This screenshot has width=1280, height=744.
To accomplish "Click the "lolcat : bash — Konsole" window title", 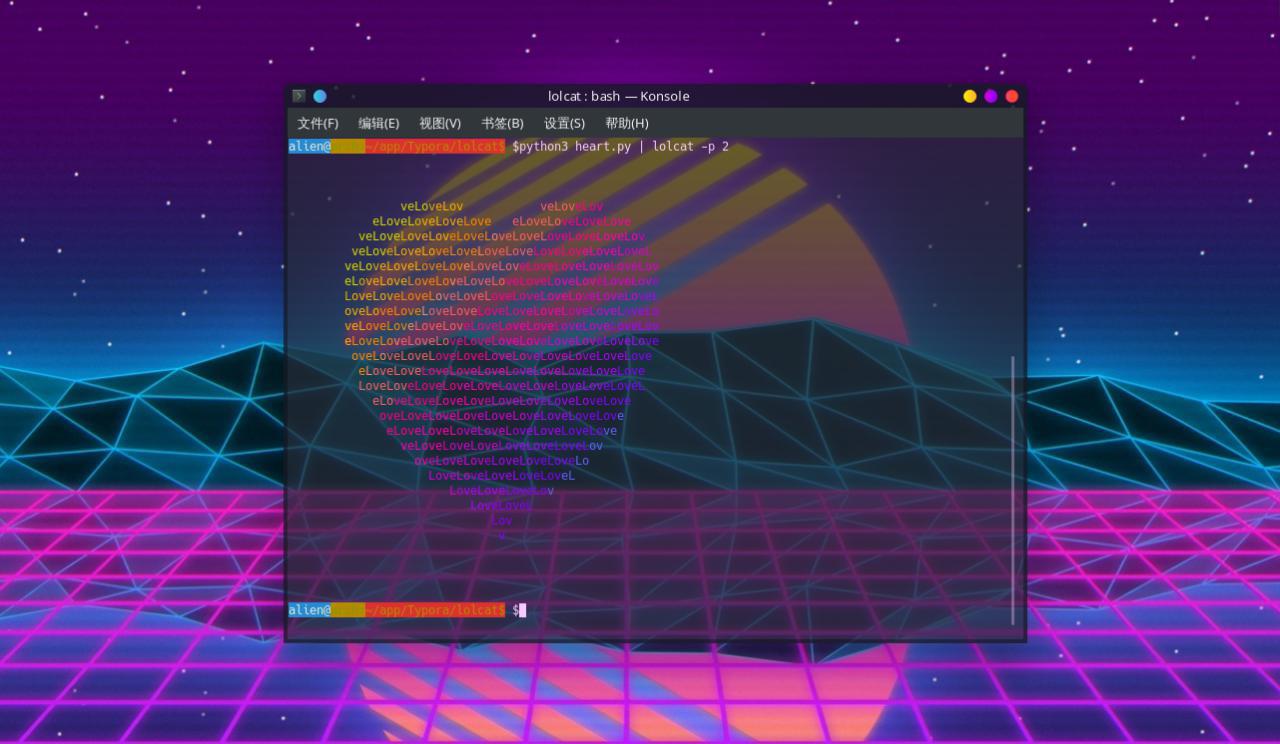I will [x=619, y=96].
